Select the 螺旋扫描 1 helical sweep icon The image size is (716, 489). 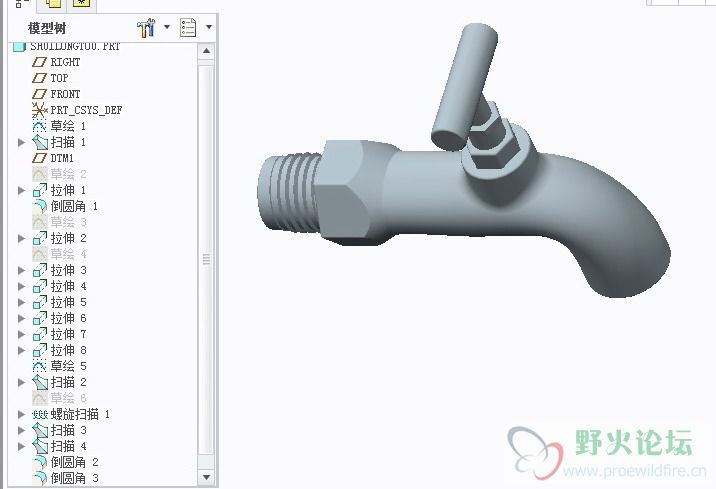click(x=40, y=414)
